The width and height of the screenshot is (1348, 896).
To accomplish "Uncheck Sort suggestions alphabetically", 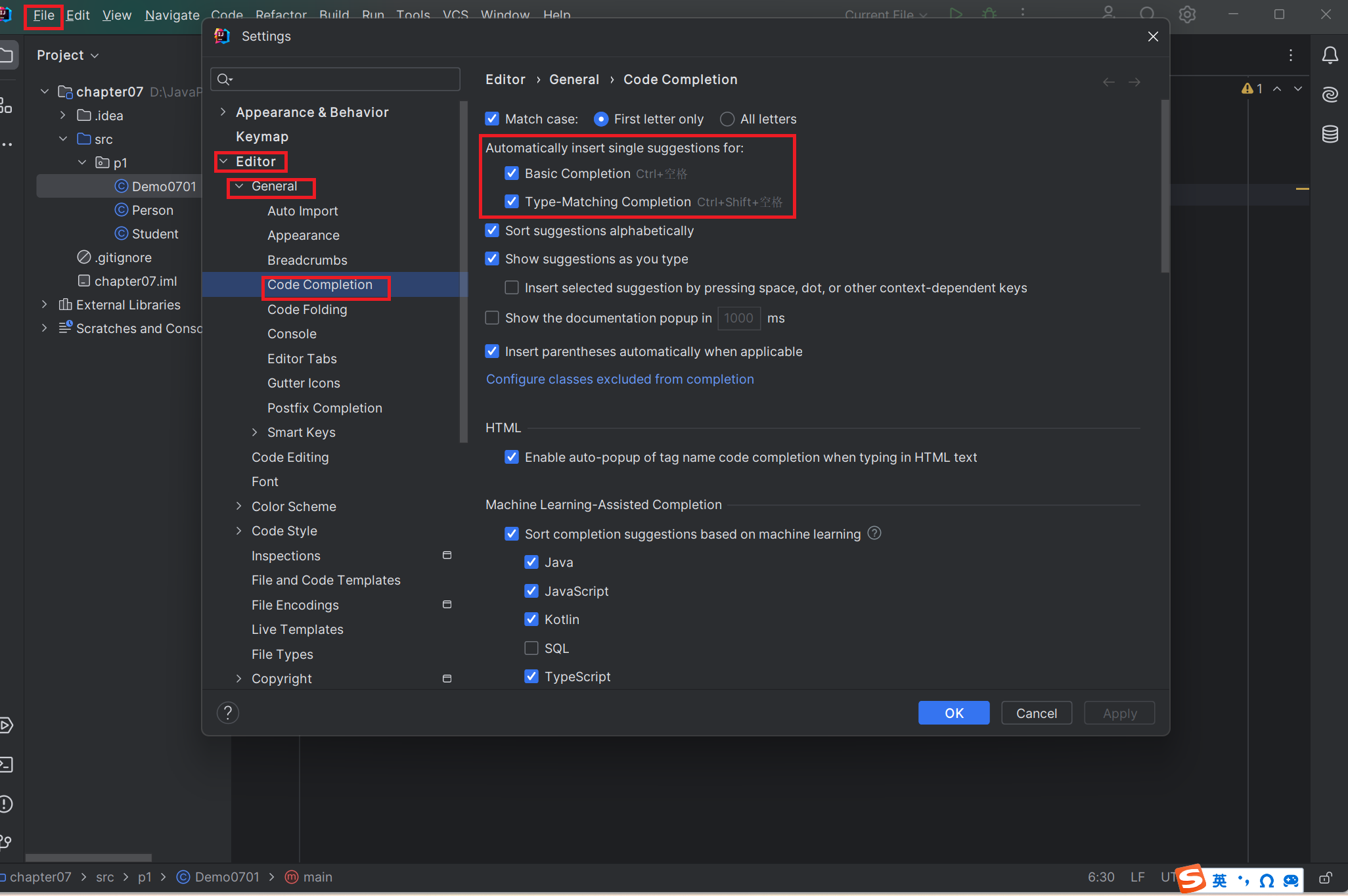I will [492, 230].
